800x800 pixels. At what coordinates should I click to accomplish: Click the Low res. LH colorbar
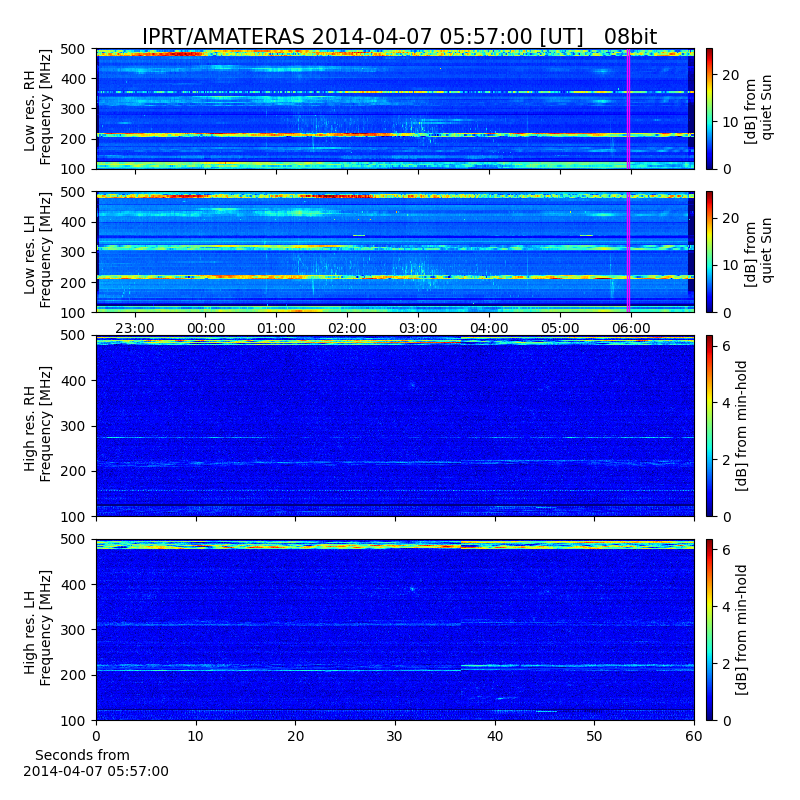click(x=709, y=252)
